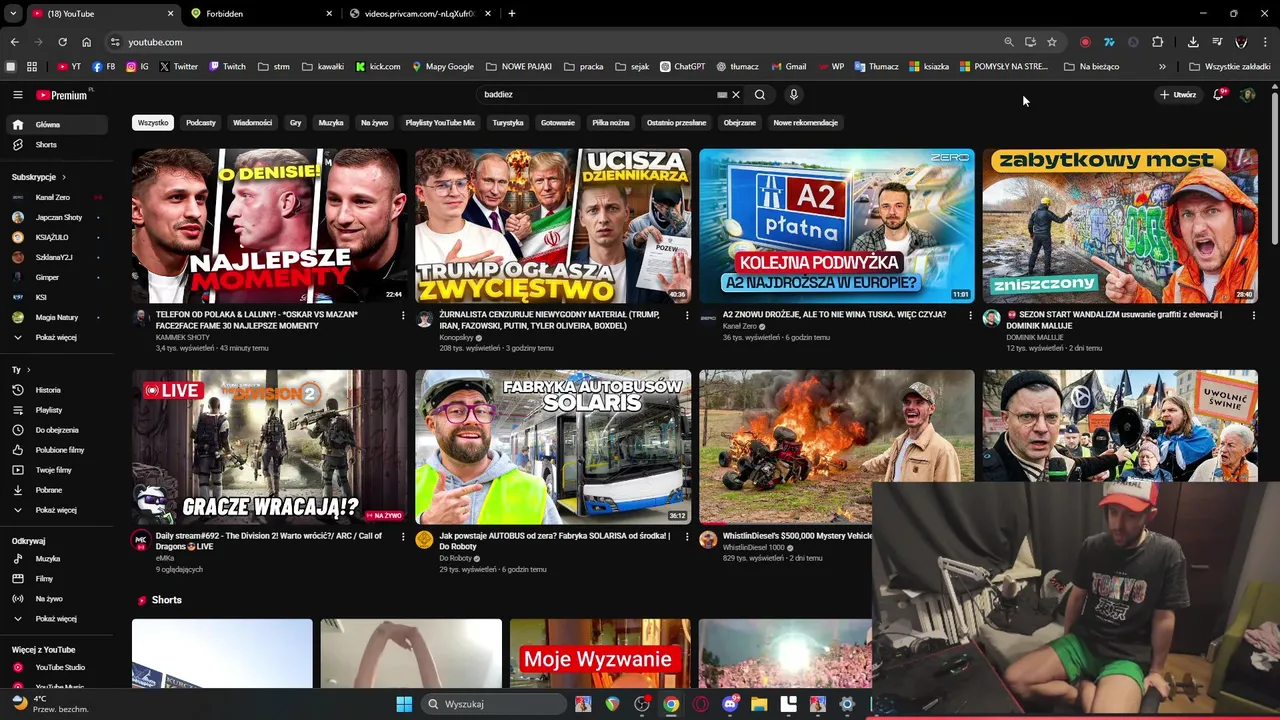The image size is (1280, 720).
Task: Click the YouTube Premium logo
Action: [62, 95]
